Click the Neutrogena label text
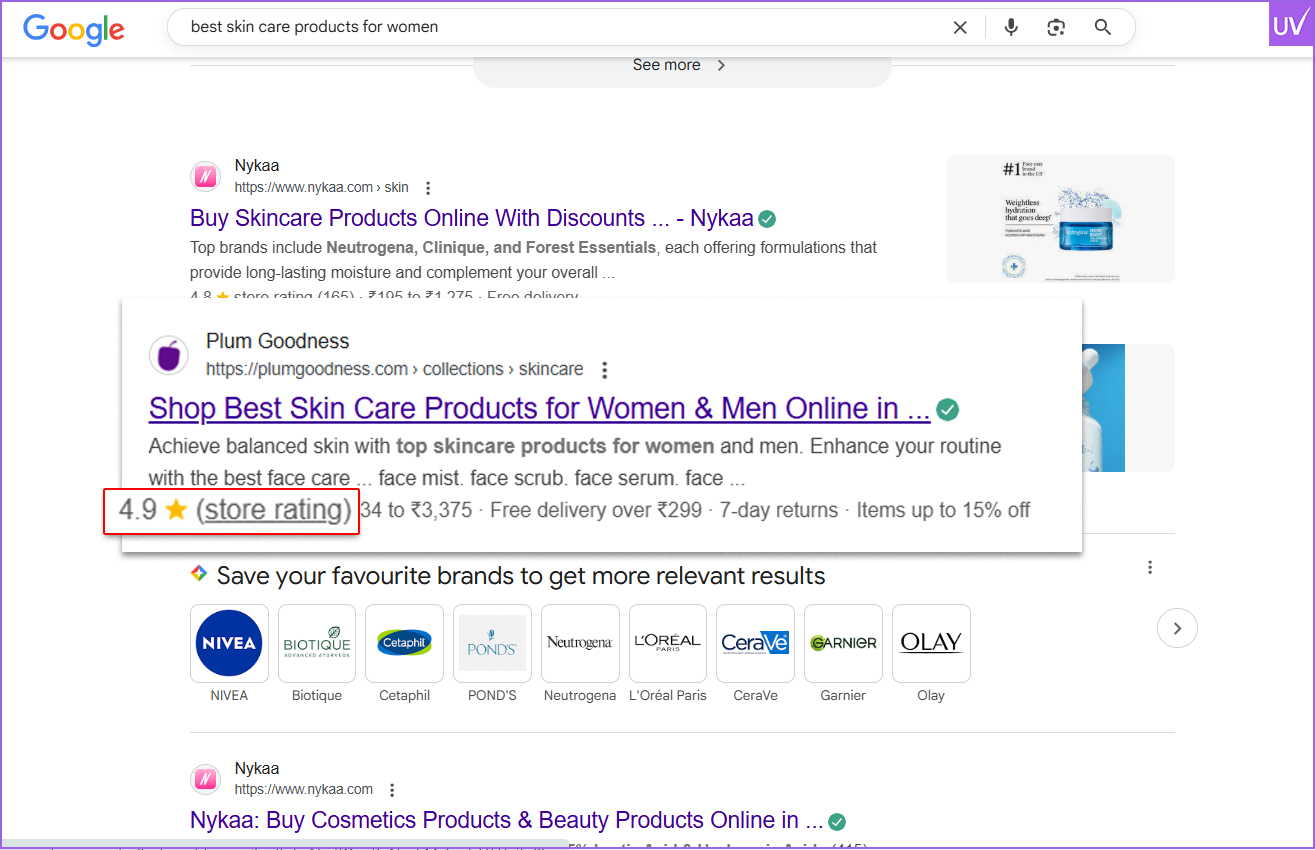 pos(580,695)
